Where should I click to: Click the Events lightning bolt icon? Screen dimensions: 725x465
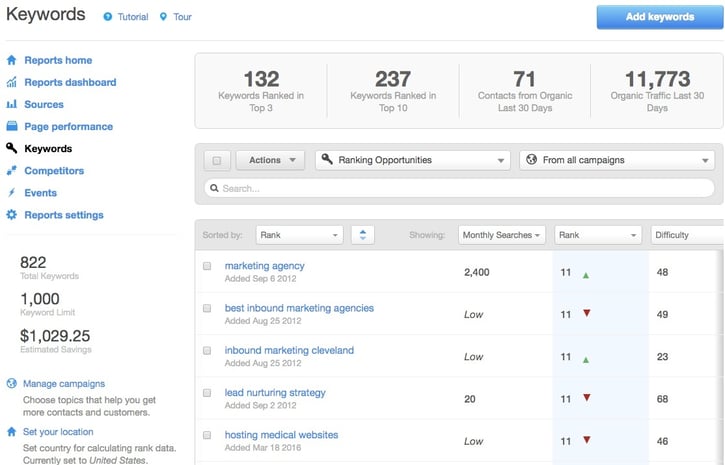(12, 193)
